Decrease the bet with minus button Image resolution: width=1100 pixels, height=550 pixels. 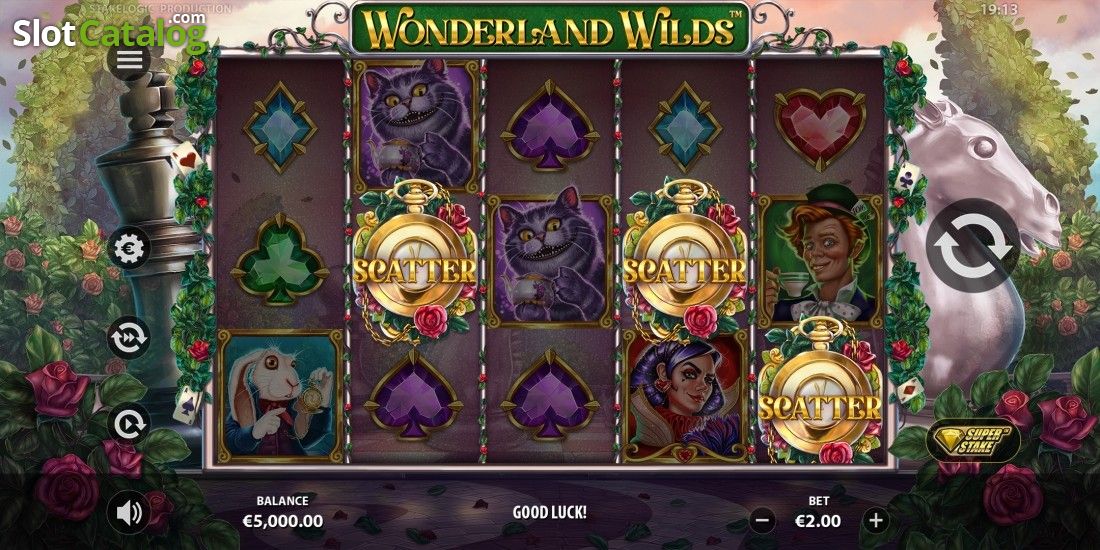click(763, 521)
